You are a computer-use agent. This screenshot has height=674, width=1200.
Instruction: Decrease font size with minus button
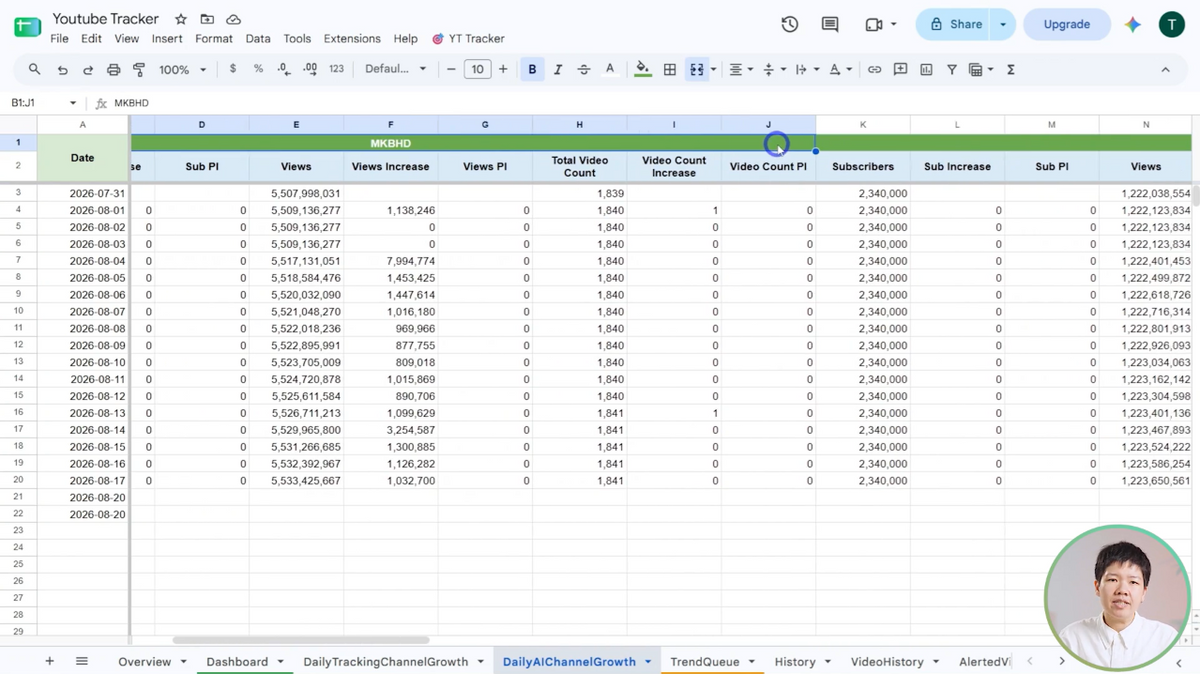point(451,69)
